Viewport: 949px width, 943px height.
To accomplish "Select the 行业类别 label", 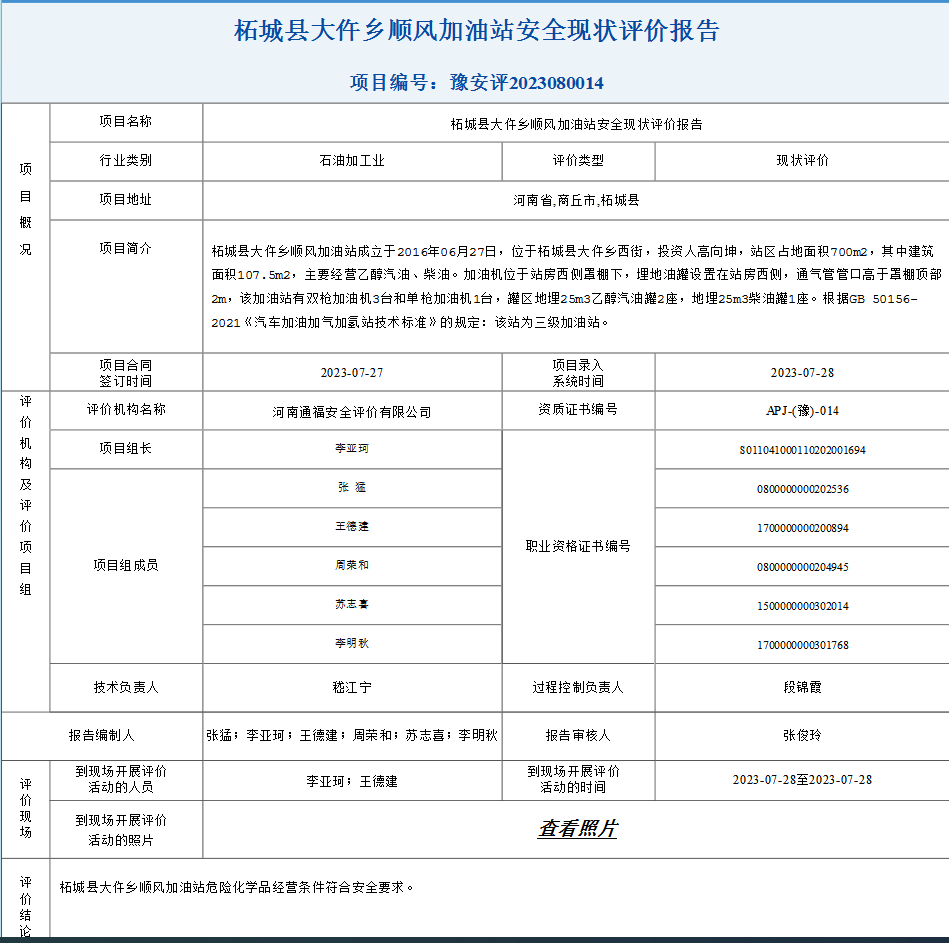I will coord(126,160).
